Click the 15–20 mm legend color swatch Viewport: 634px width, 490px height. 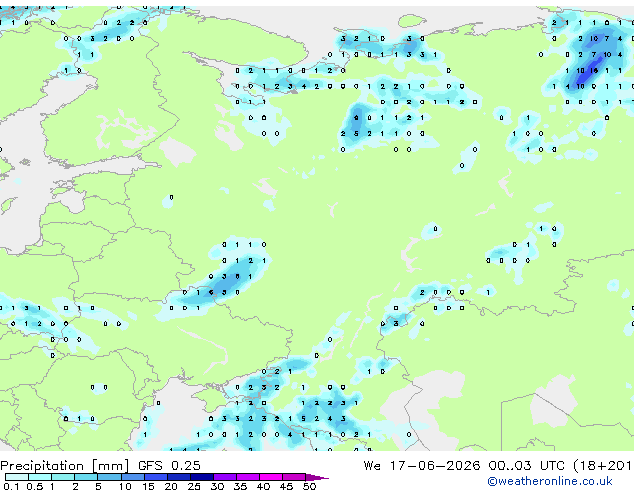click(156, 477)
